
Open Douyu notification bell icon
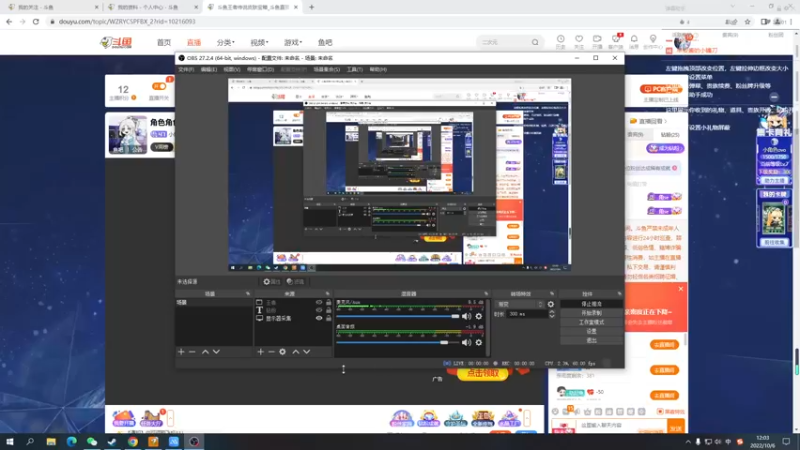coord(634,41)
